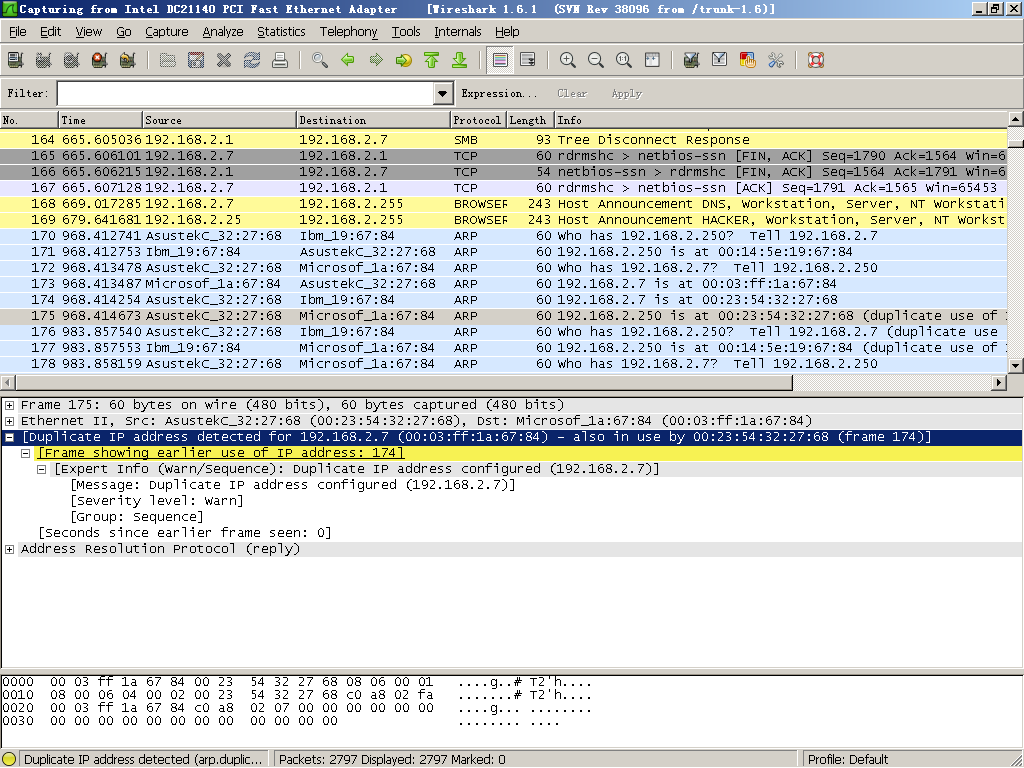Edit capture filters toolbar icon
The image size is (1024, 768).
click(x=692, y=60)
